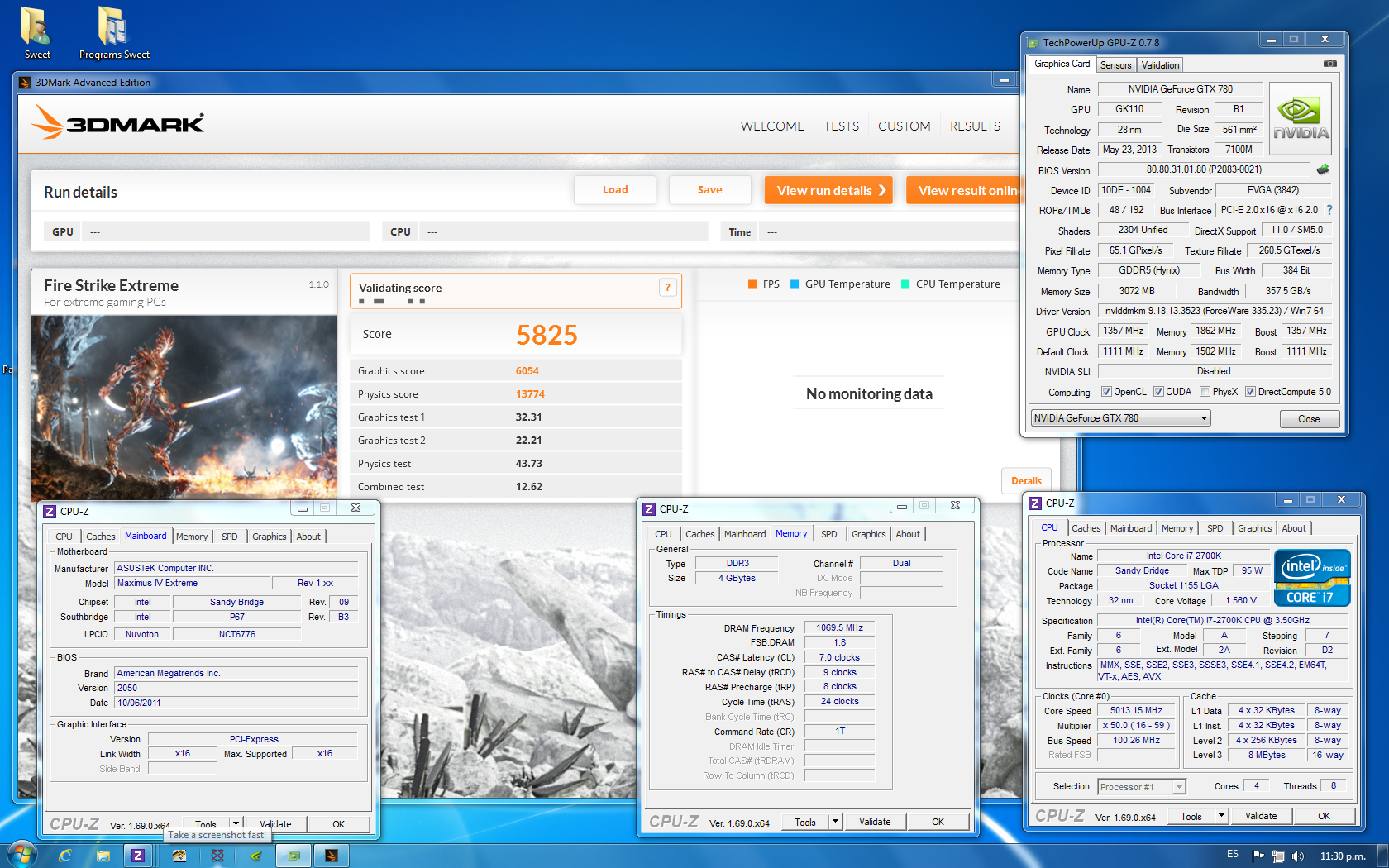Open Windows Explorer from the taskbar

tap(103, 856)
